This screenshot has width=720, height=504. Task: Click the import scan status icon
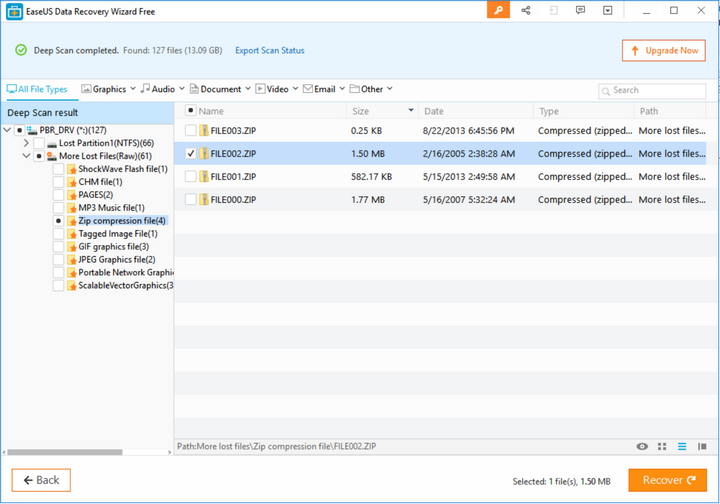(x=553, y=10)
